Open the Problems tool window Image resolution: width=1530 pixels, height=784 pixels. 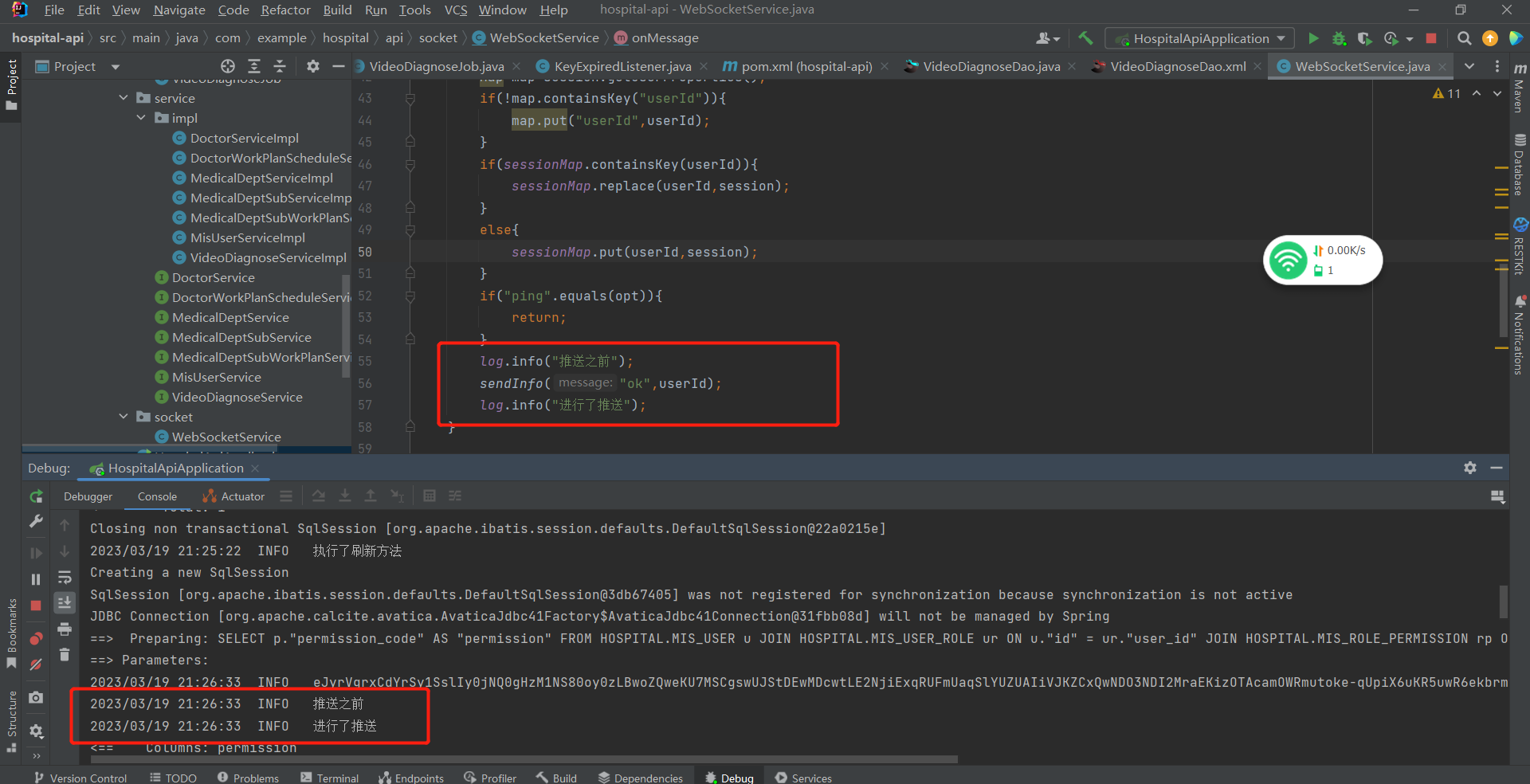point(248,778)
